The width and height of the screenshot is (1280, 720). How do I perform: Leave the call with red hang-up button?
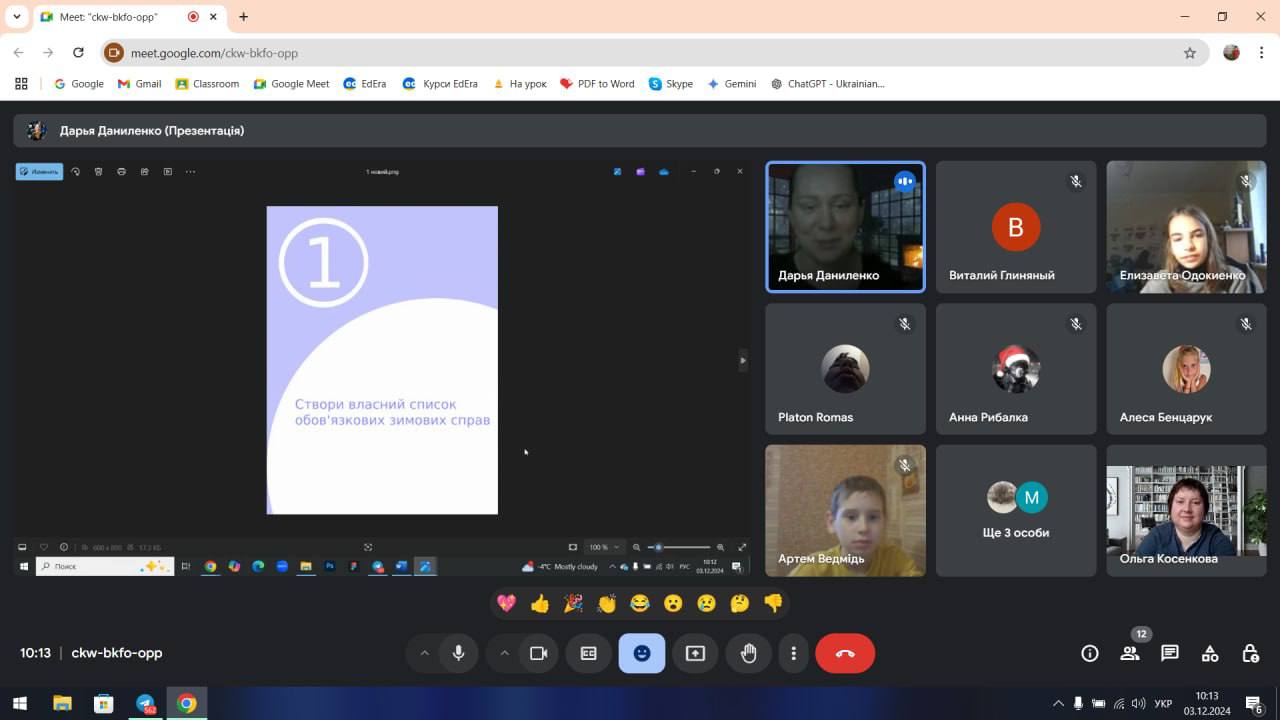coord(845,653)
